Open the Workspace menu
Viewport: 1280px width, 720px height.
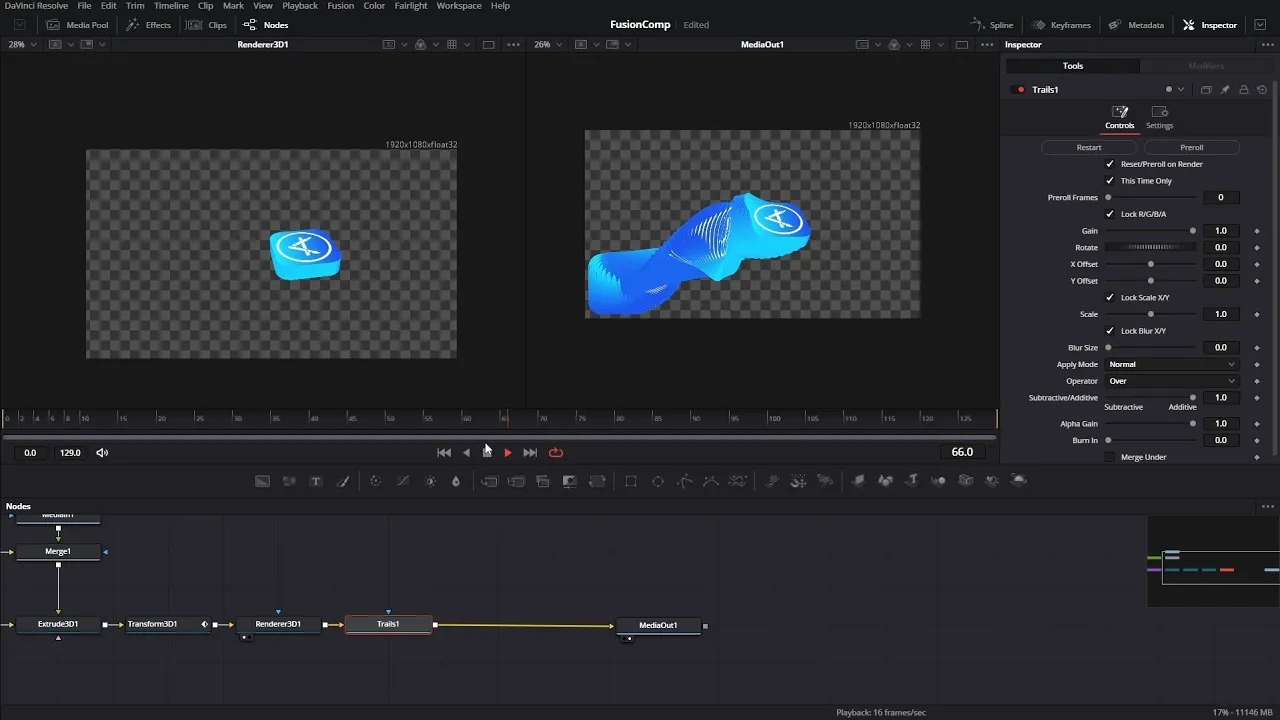(x=459, y=6)
